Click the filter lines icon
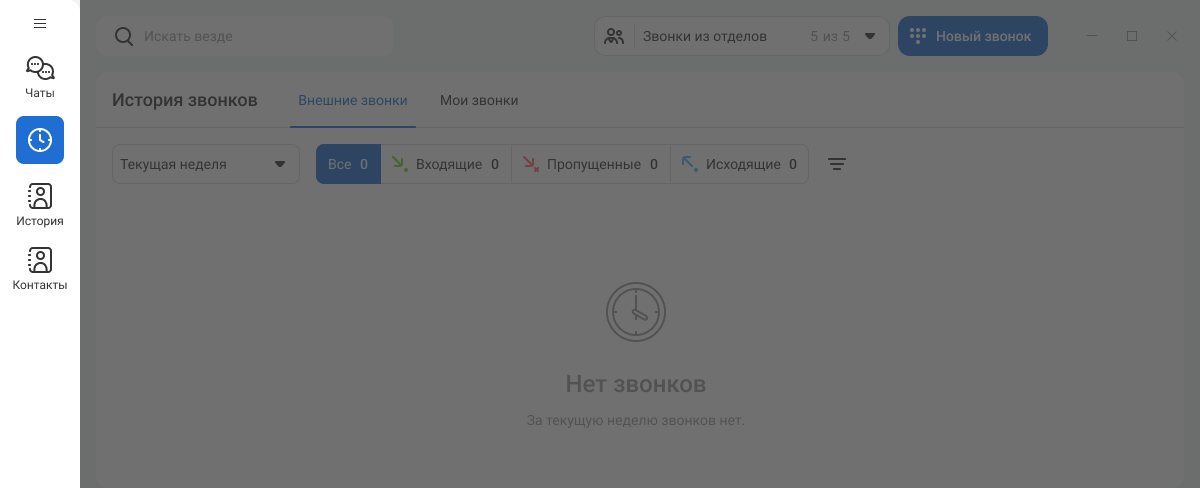 coord(837,164)
